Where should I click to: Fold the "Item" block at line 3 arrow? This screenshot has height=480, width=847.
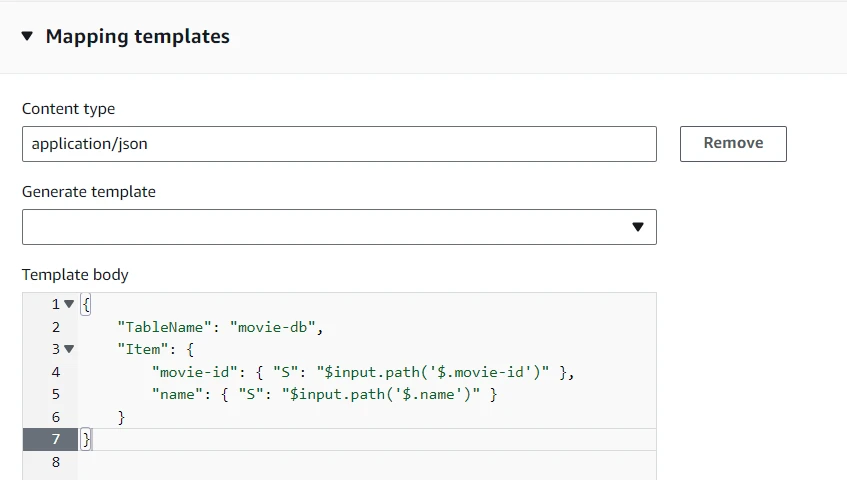(69, 349)
